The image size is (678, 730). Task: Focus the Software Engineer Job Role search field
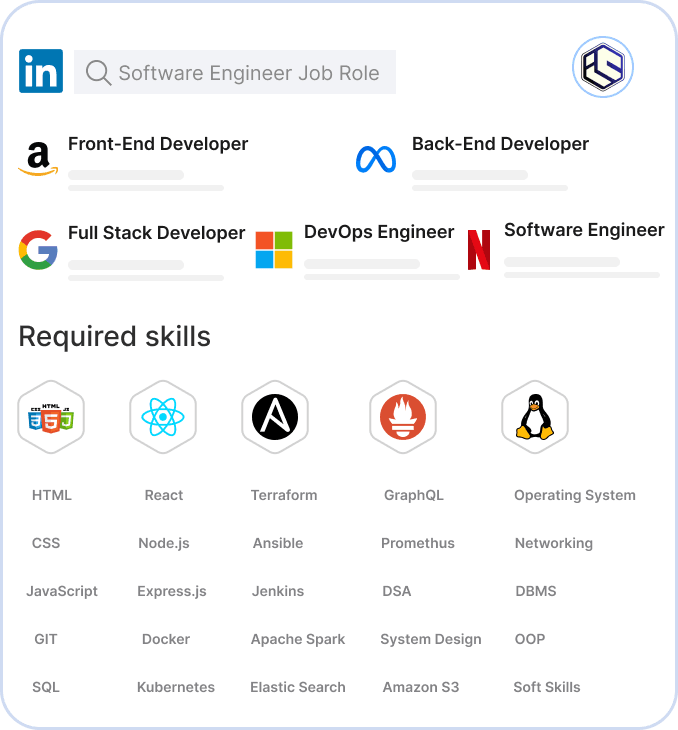coord(249,73)
